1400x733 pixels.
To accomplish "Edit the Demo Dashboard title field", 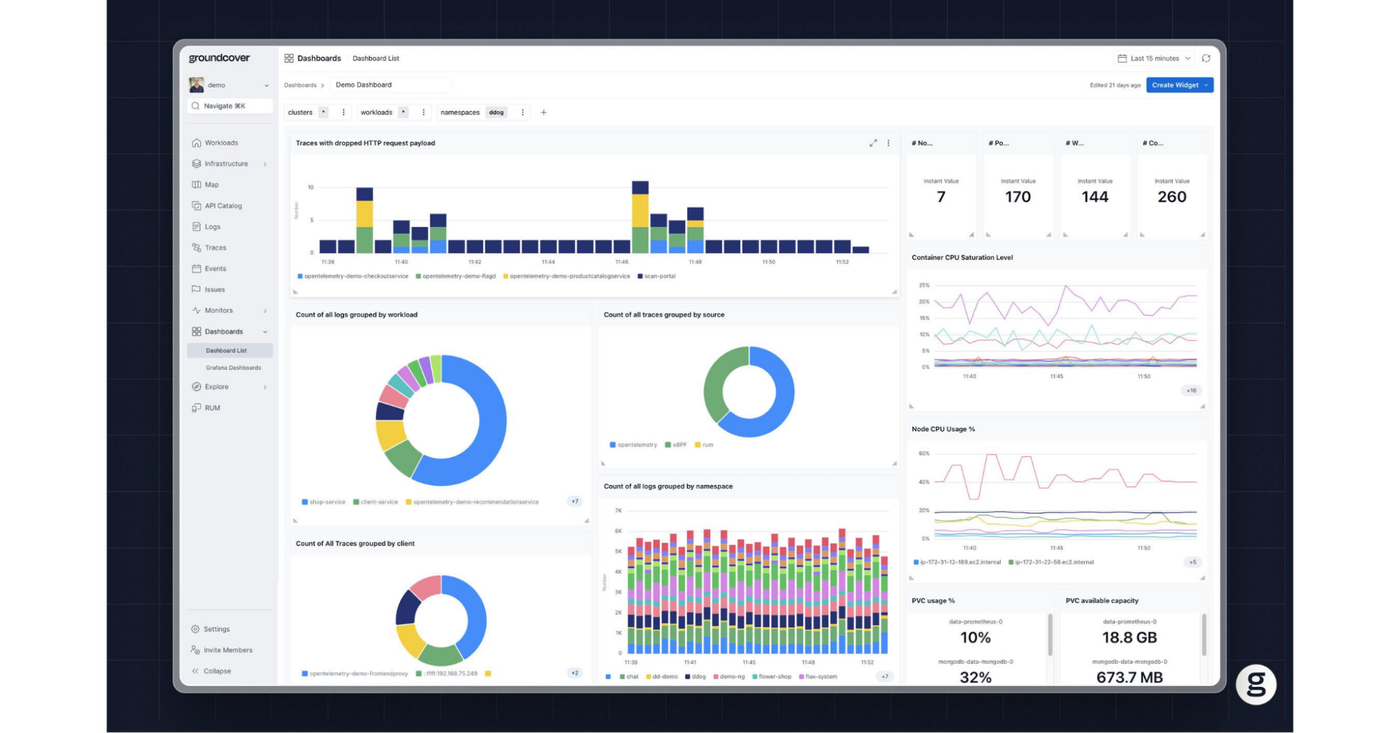I will pos(391,85).
